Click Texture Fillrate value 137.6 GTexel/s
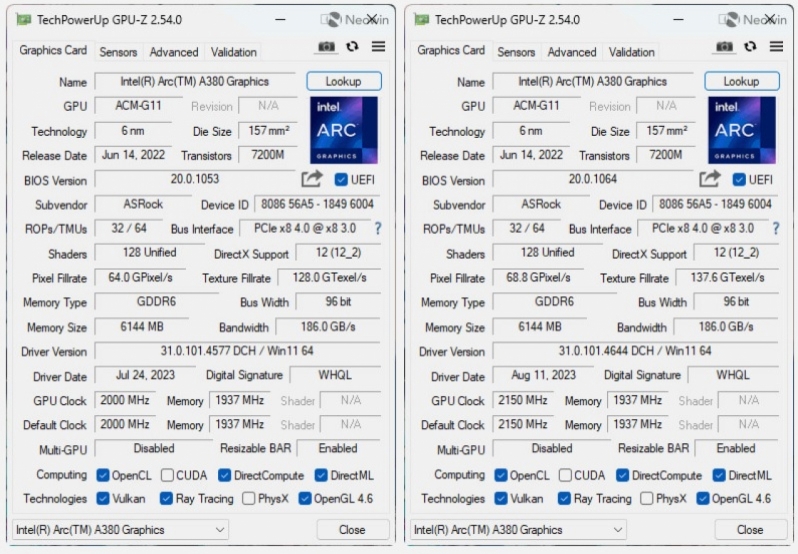The height and width of the screenshot is (554, 798). point(727,278)
